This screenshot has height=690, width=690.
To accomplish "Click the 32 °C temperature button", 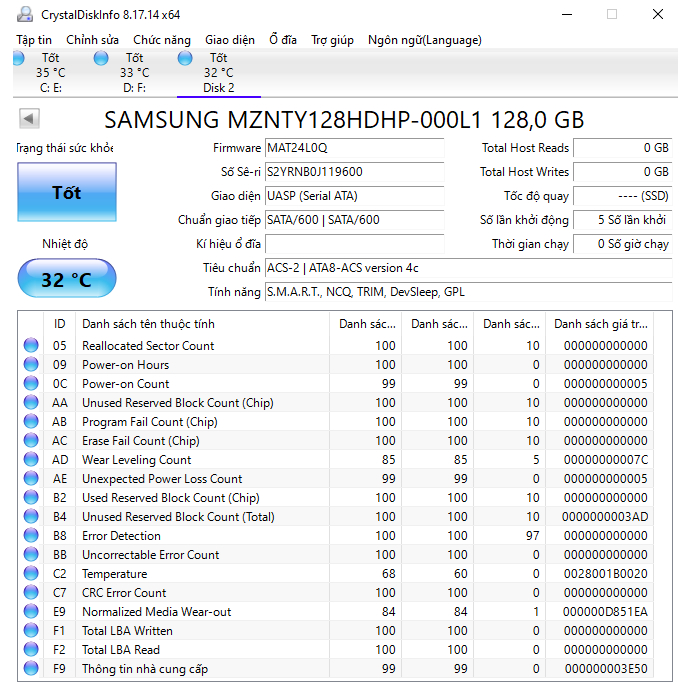I will (x=66, y=279).
